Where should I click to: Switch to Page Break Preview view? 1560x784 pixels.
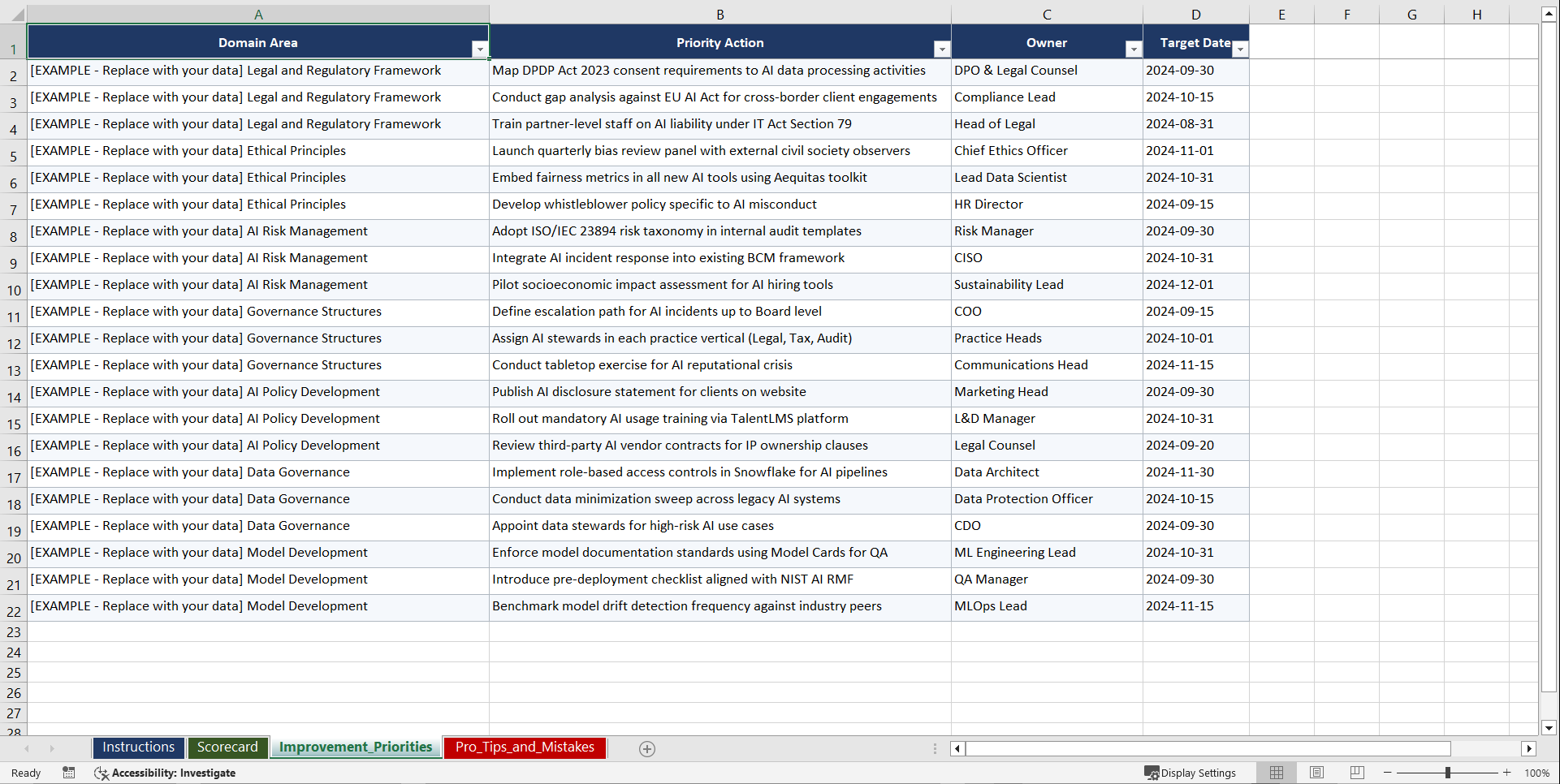tap(1357, 773)
